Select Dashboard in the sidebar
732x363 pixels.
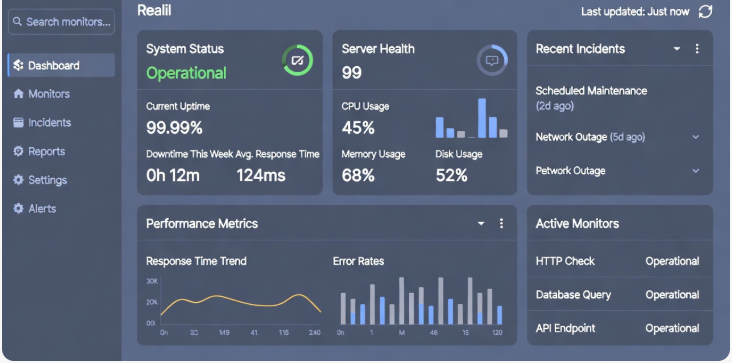61,65
